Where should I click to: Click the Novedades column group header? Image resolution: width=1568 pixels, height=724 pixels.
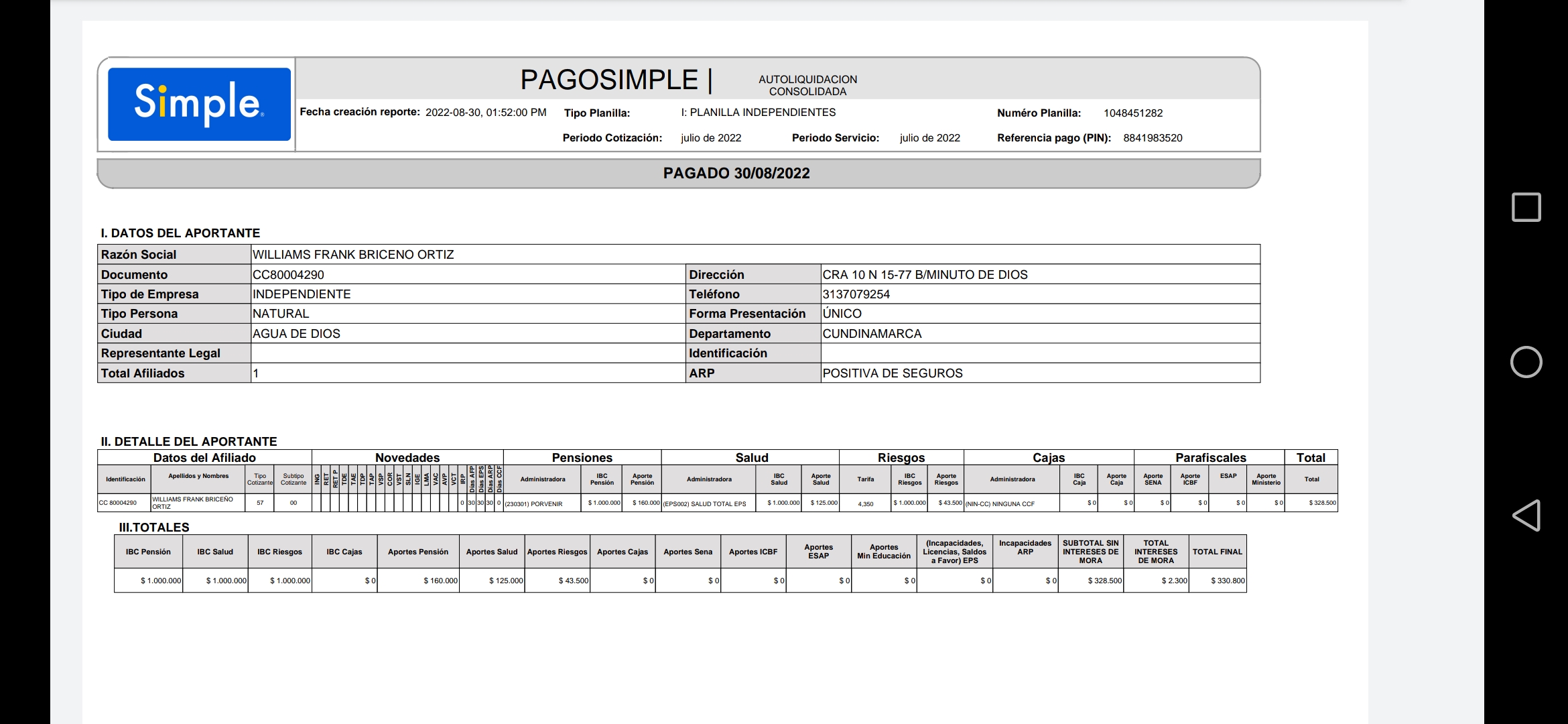[x=407, y=458]
